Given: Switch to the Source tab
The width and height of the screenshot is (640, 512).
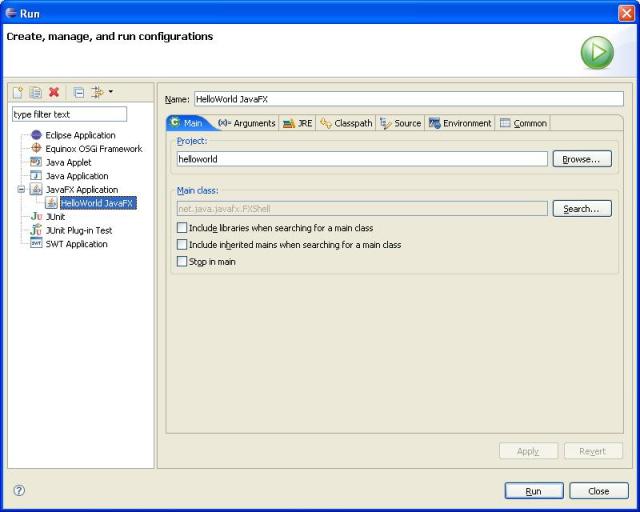Looking at the screenshot, I should point(400,123).
